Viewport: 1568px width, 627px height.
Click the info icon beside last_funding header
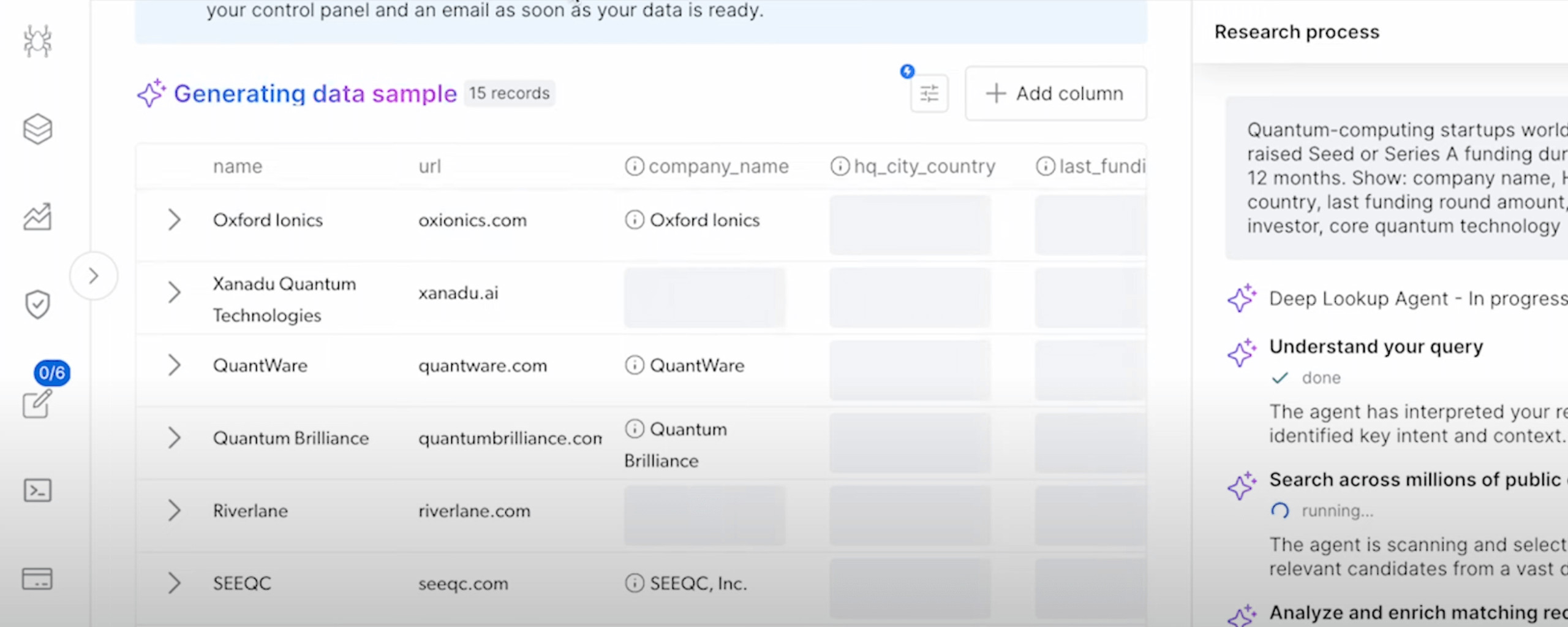pyautogui.click(x=1046, y=166)
